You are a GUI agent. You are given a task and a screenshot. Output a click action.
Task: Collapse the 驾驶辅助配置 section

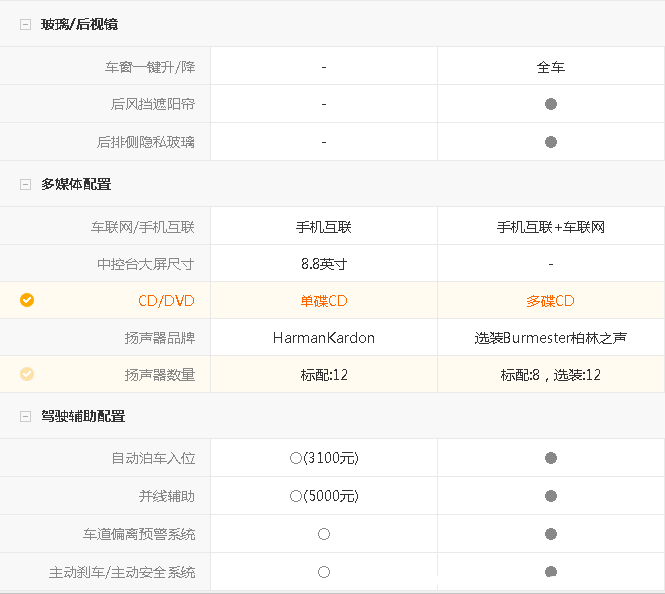coord(25,416)
